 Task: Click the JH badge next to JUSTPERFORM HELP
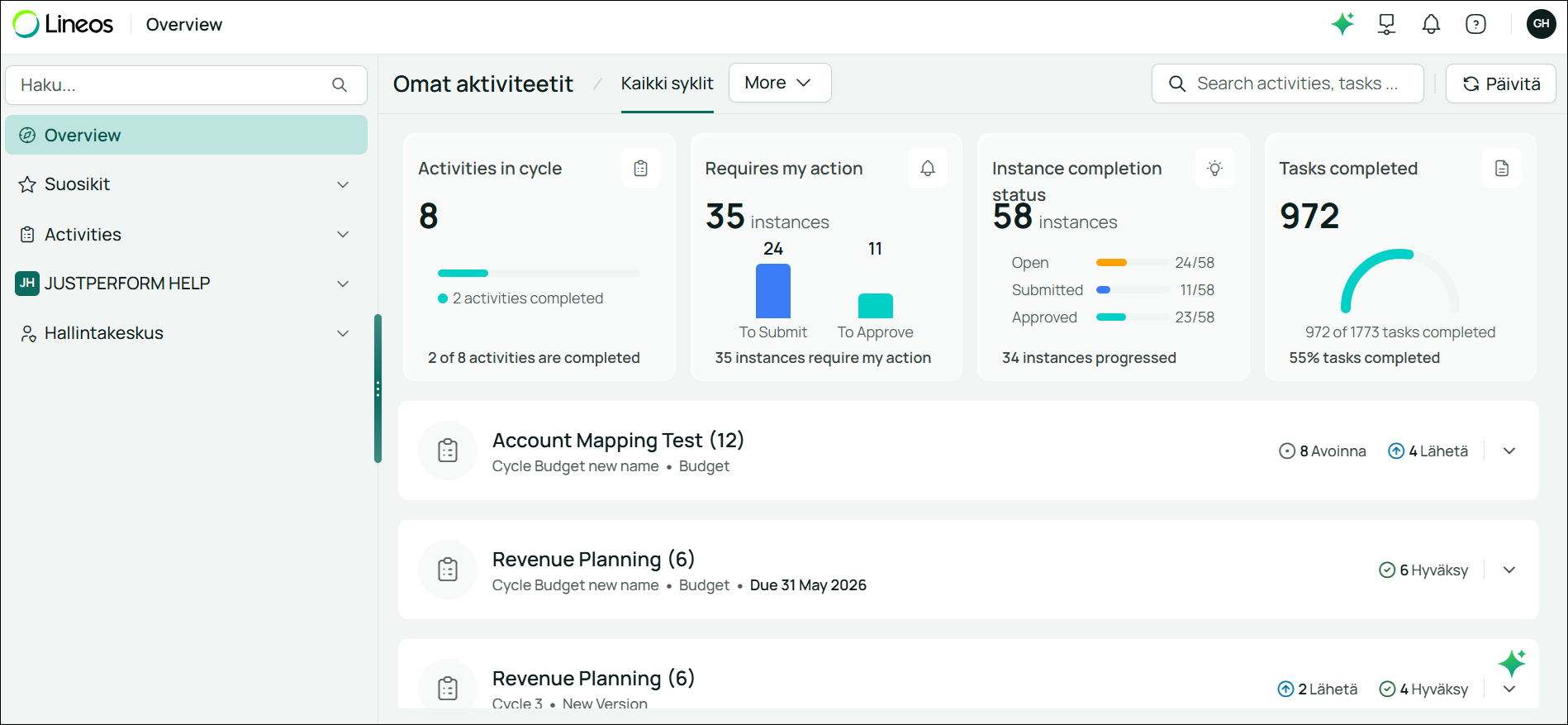coord(27,284)
